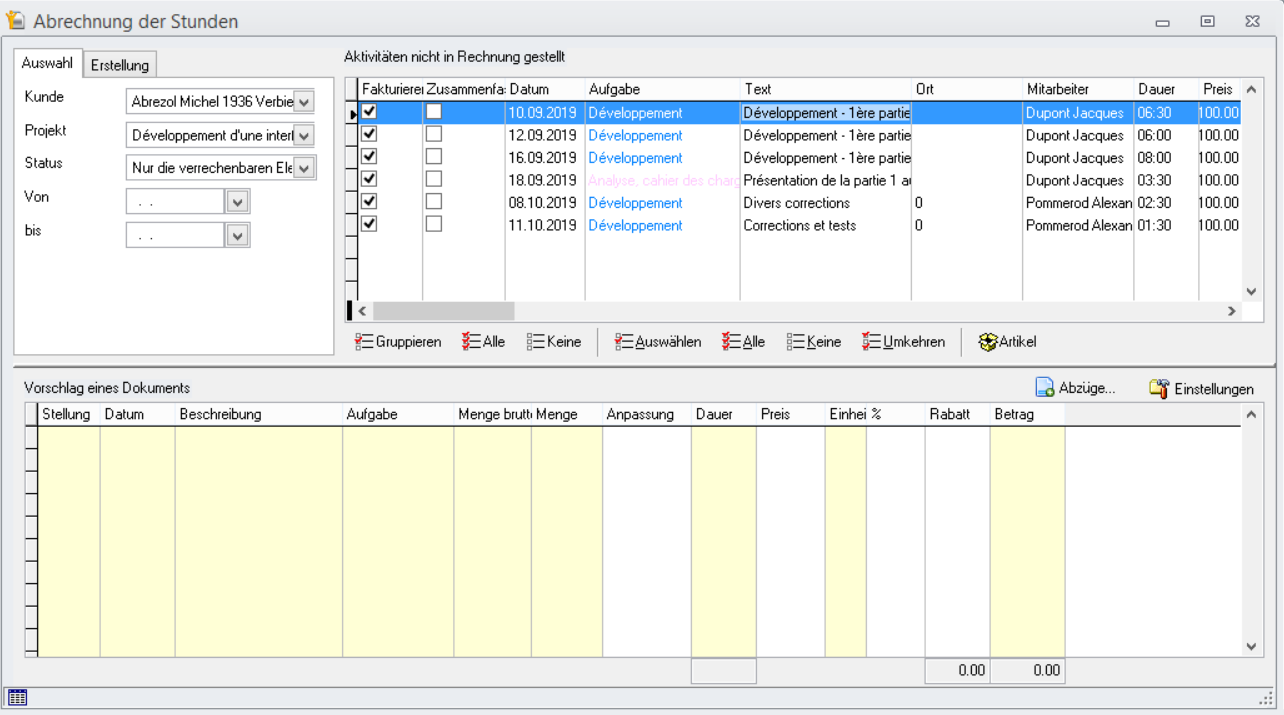Check Zusammenfassen for the 12.09.2019 row

pyautogui.click(x=434, y=134)
